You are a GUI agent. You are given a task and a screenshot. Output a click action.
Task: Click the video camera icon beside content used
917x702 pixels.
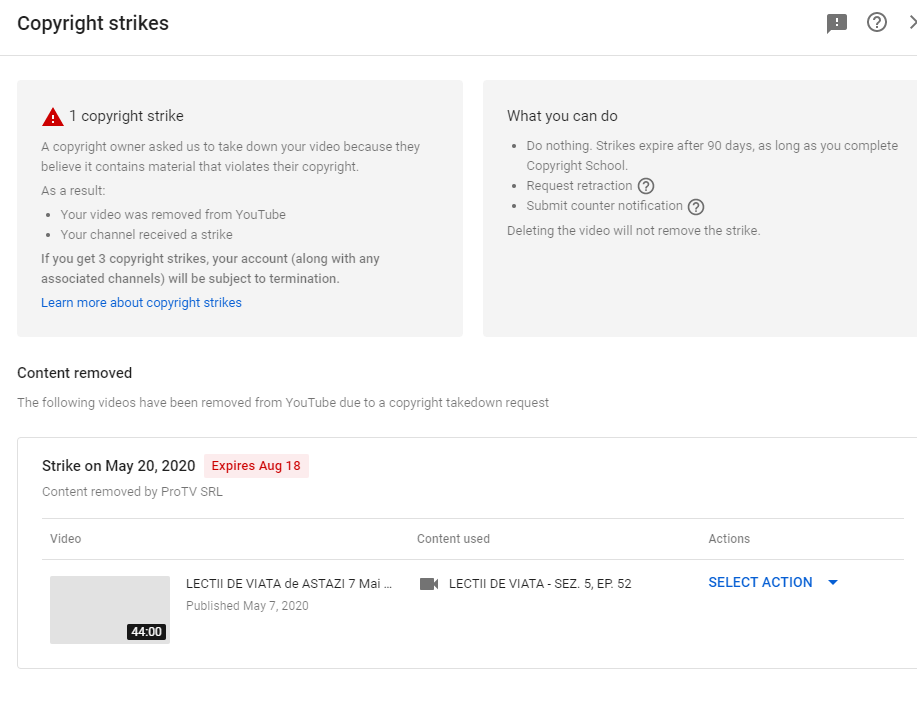(x=429, y=584)
